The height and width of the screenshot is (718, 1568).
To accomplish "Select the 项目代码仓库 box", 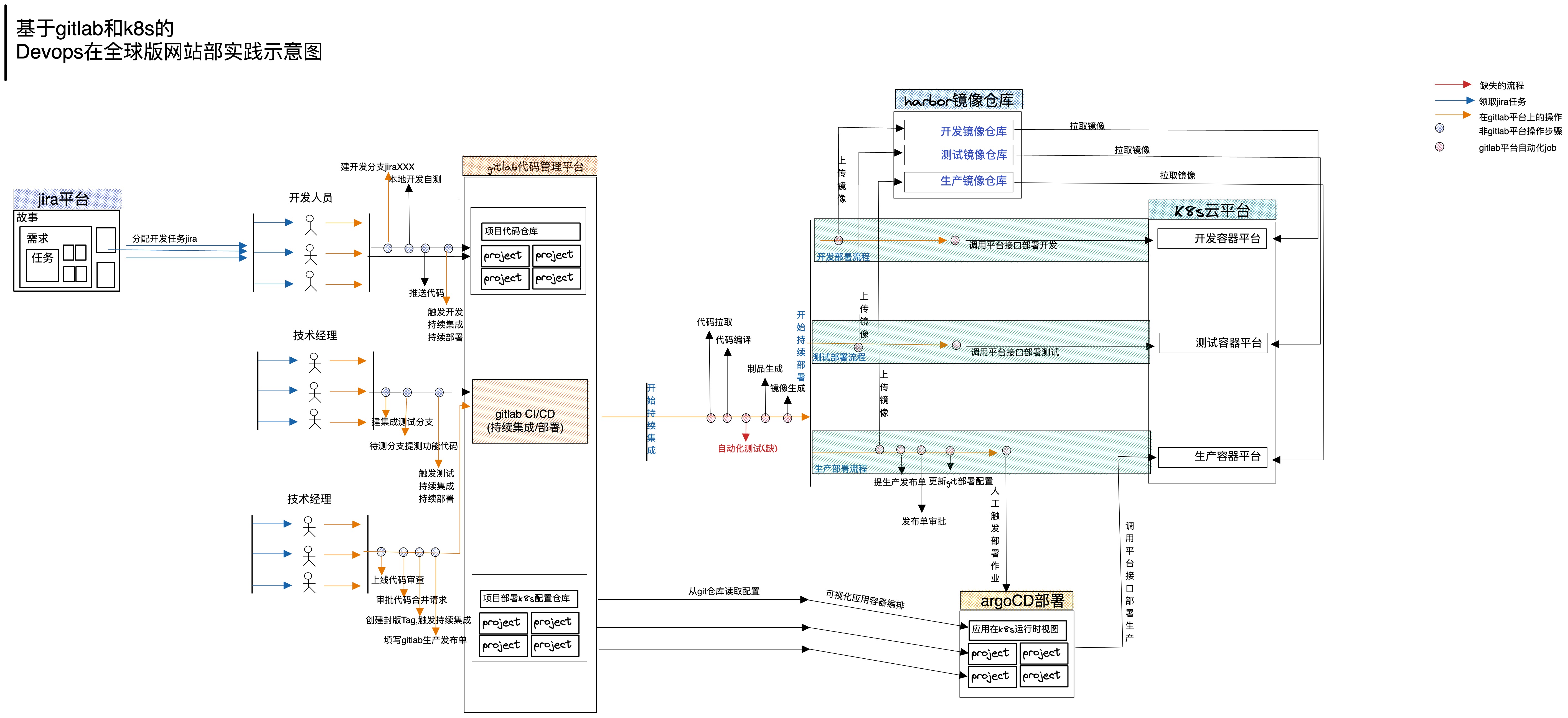I will pyautogui.click(x=531, y=231).
